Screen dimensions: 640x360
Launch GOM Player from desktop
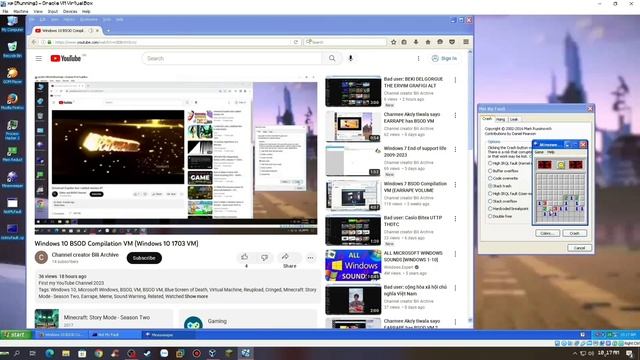12,76
